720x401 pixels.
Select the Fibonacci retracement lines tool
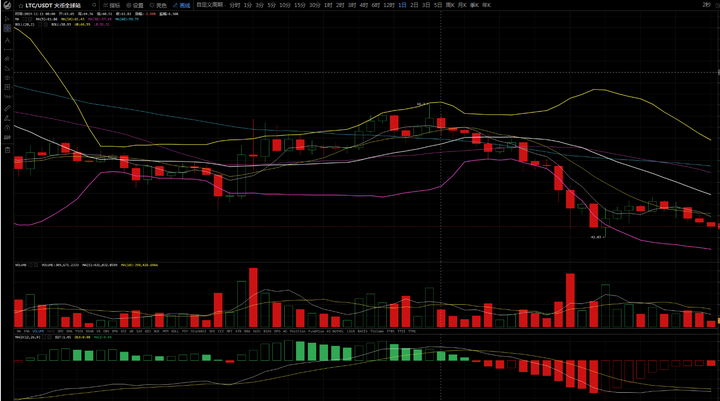[x=7, y=78]
